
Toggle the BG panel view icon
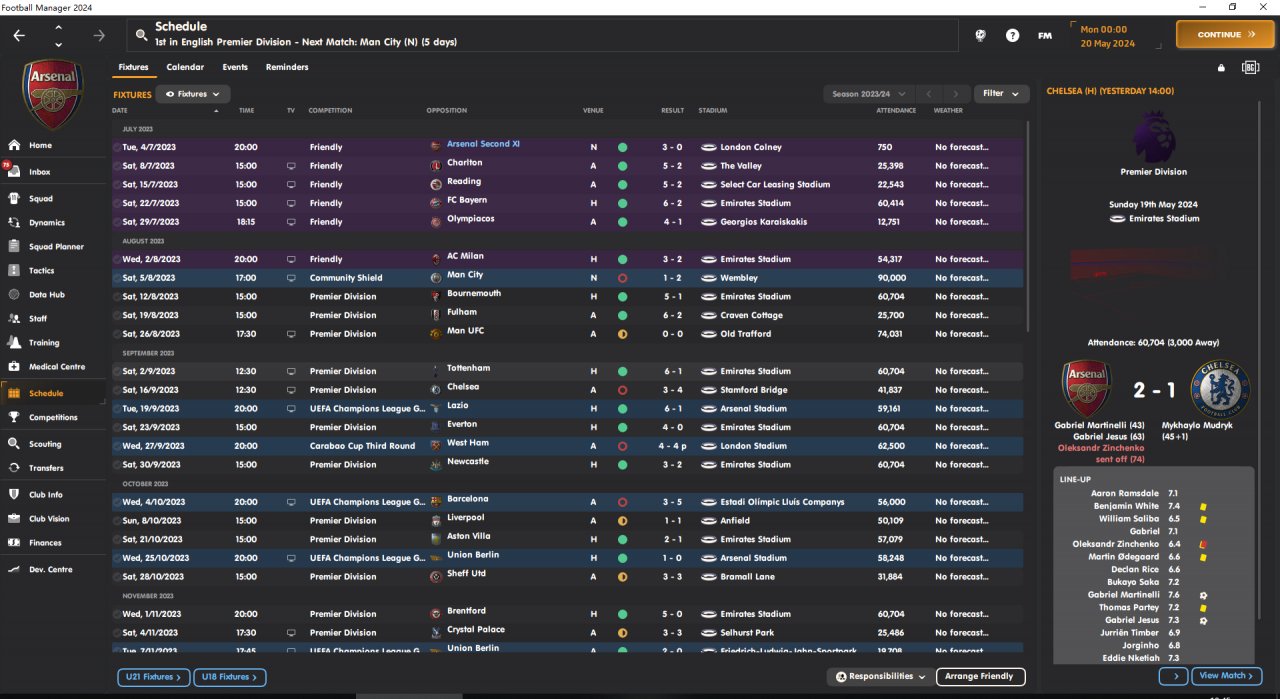pyautogui.click(x=1250, y=68)
